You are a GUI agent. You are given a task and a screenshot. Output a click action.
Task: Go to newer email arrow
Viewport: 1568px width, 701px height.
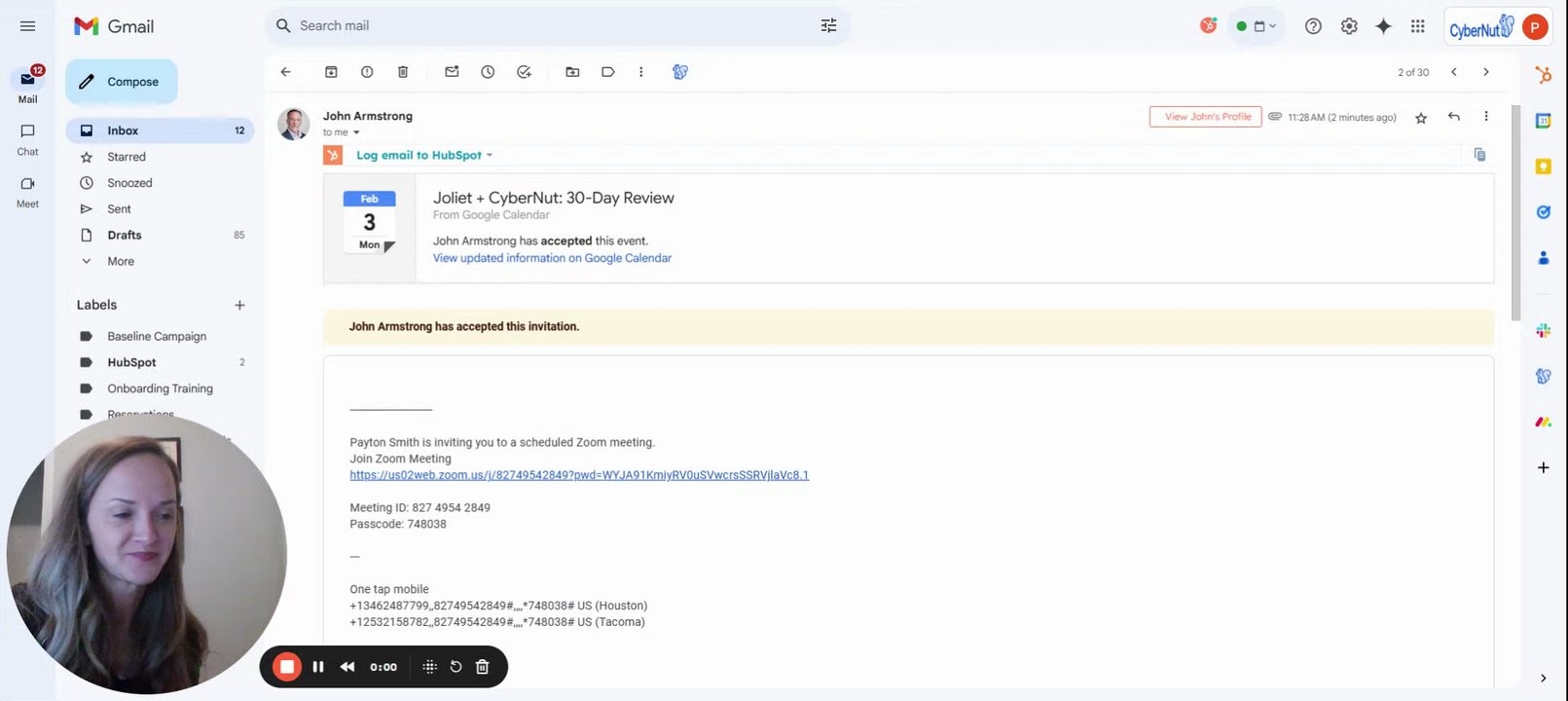point(1453,72)
